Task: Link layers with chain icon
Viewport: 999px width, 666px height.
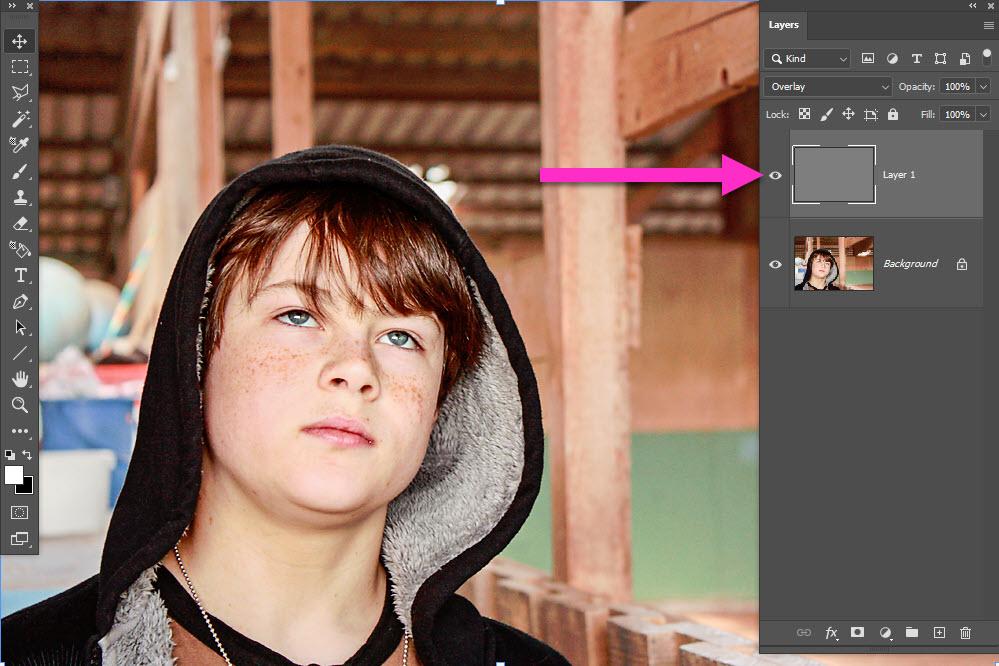Action: 804,632
